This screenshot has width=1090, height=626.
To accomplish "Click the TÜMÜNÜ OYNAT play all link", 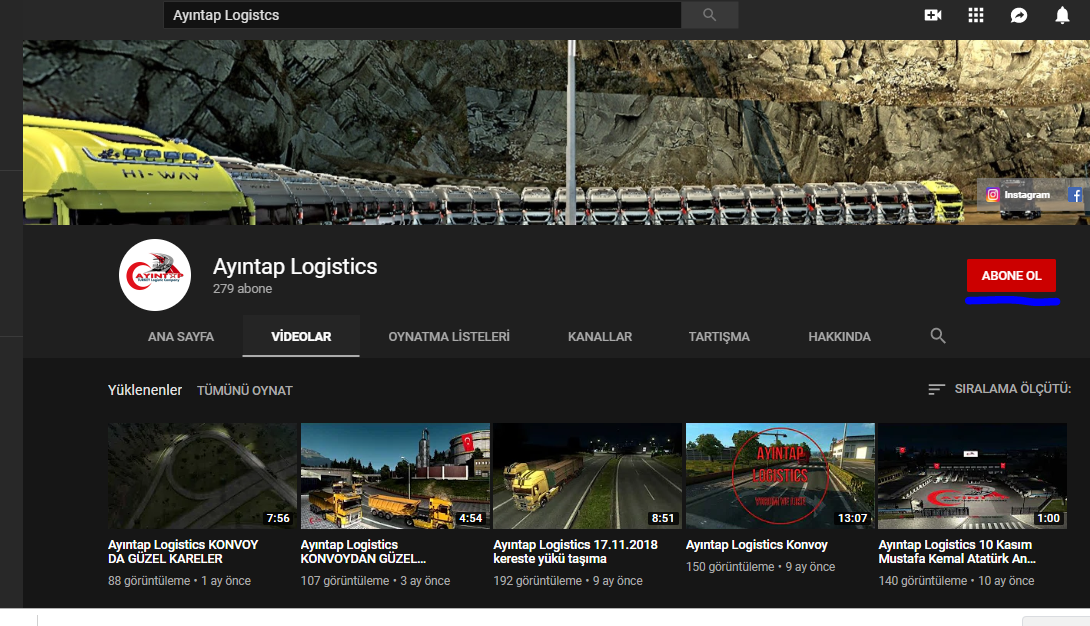I will [245, 390].
